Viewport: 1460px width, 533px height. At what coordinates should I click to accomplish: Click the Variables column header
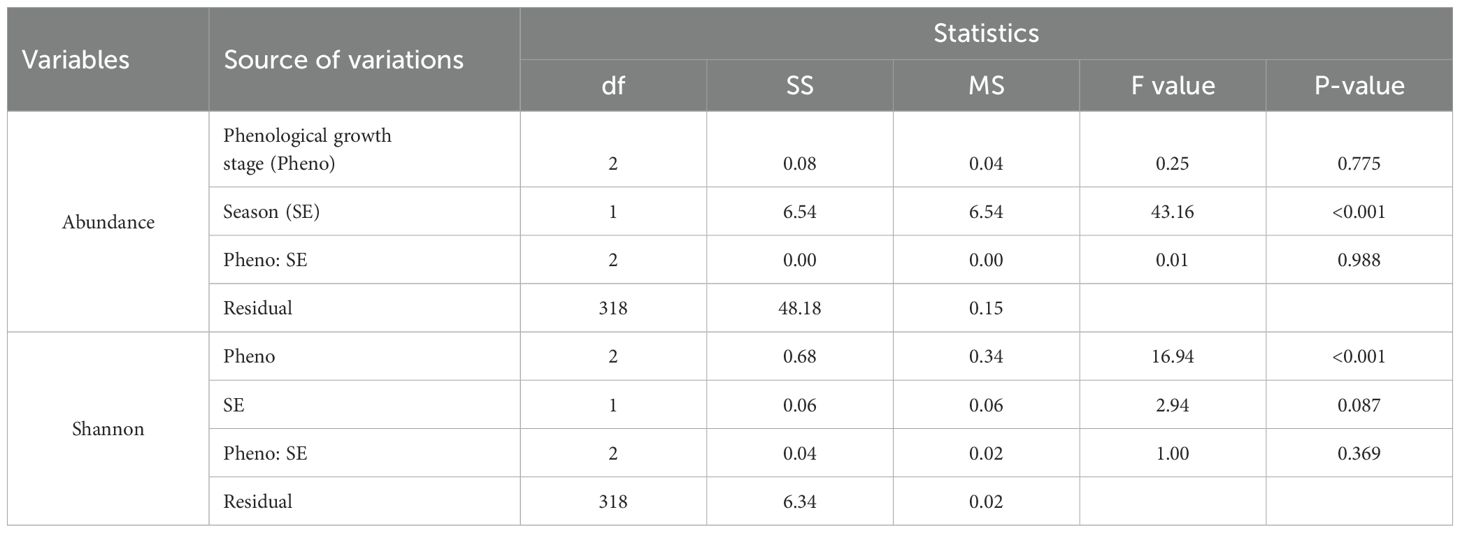[x=76, y=59]
